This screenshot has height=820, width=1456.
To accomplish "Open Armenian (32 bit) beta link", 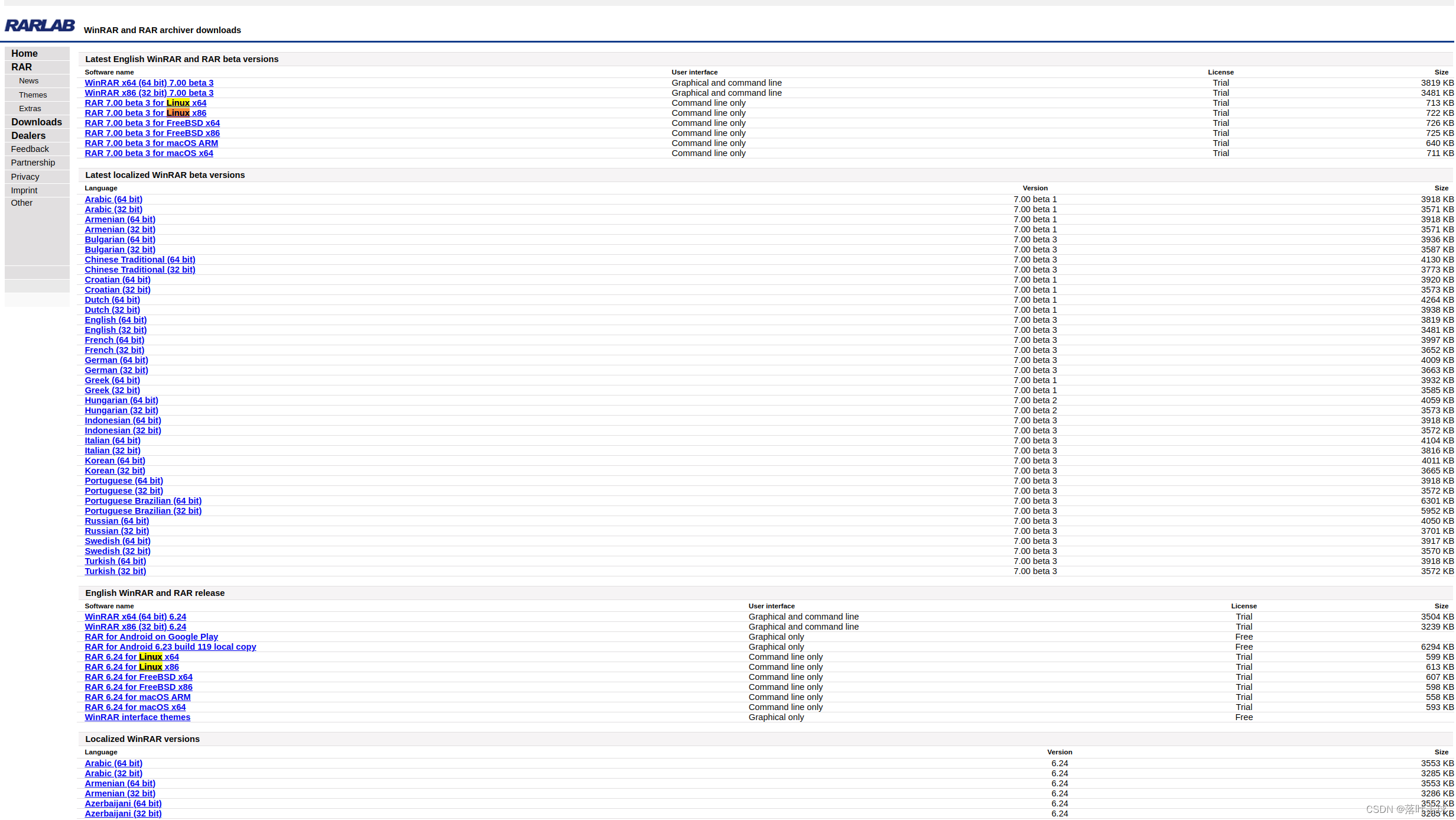I will coord(120,229).
